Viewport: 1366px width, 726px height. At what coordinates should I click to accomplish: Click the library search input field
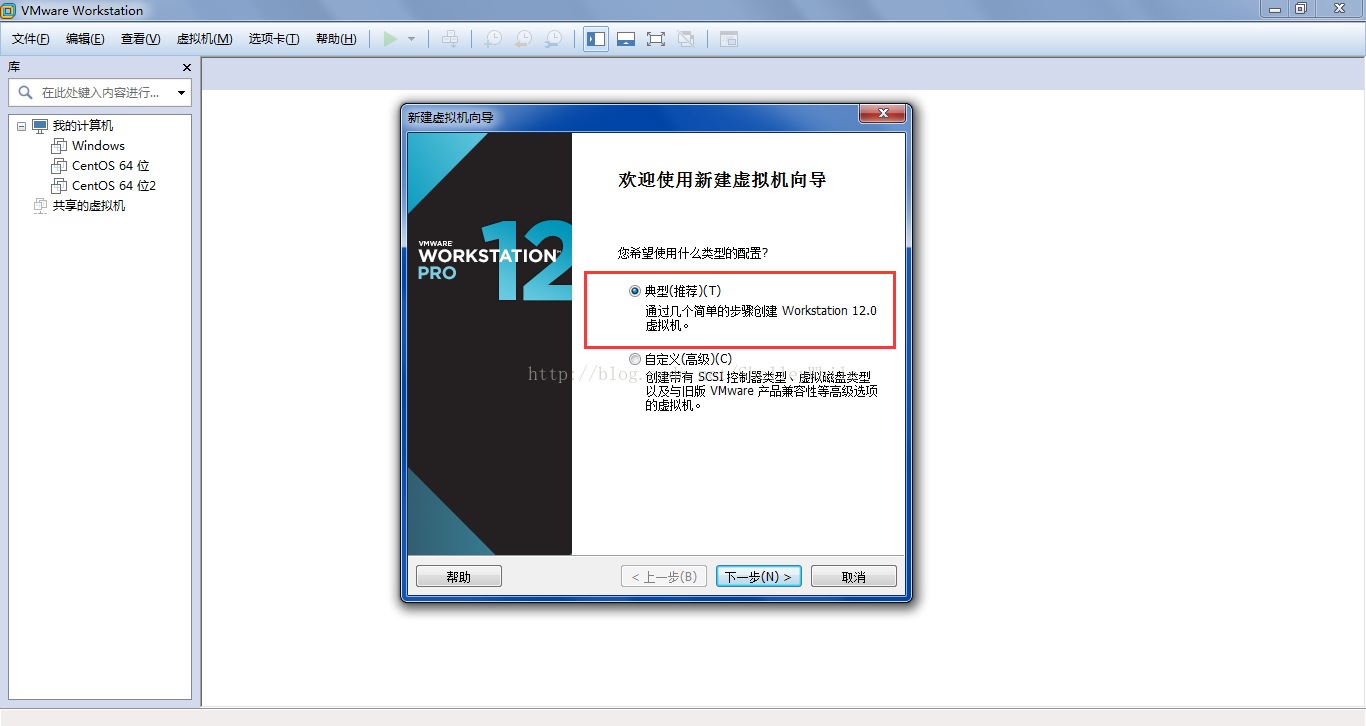[100, 92]
